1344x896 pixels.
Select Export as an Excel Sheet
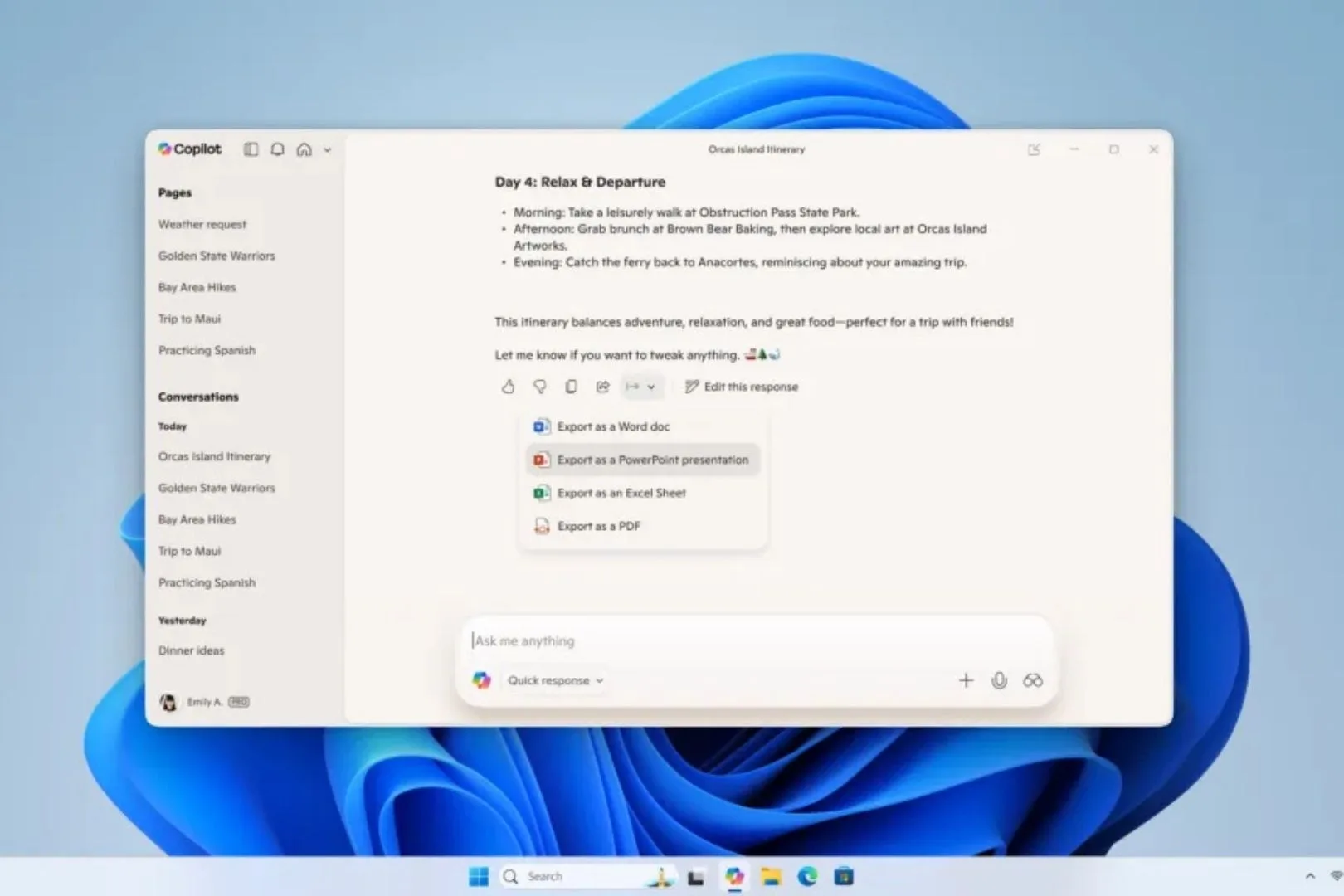pyautogui.click(x=621, y=493)
